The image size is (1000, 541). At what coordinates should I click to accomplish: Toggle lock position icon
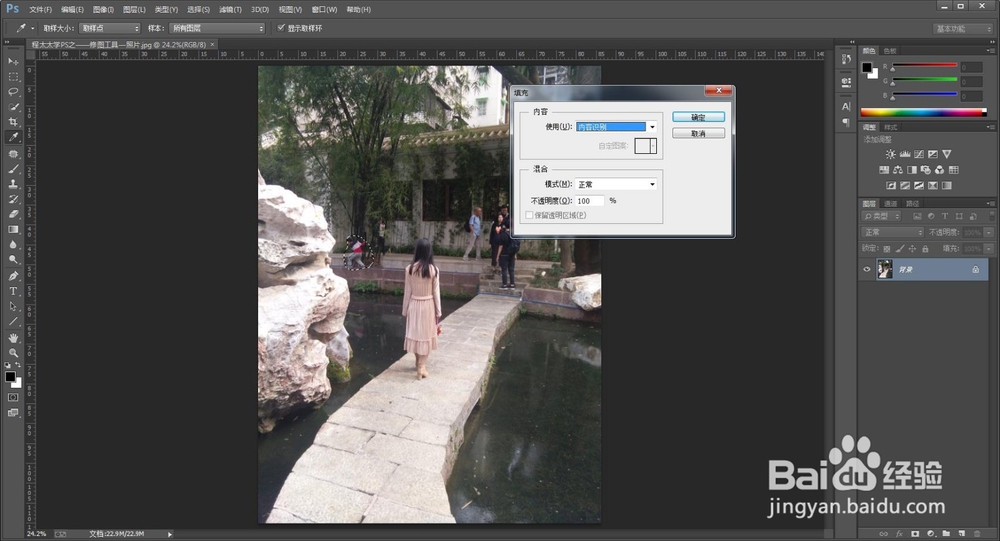[913, 249]
